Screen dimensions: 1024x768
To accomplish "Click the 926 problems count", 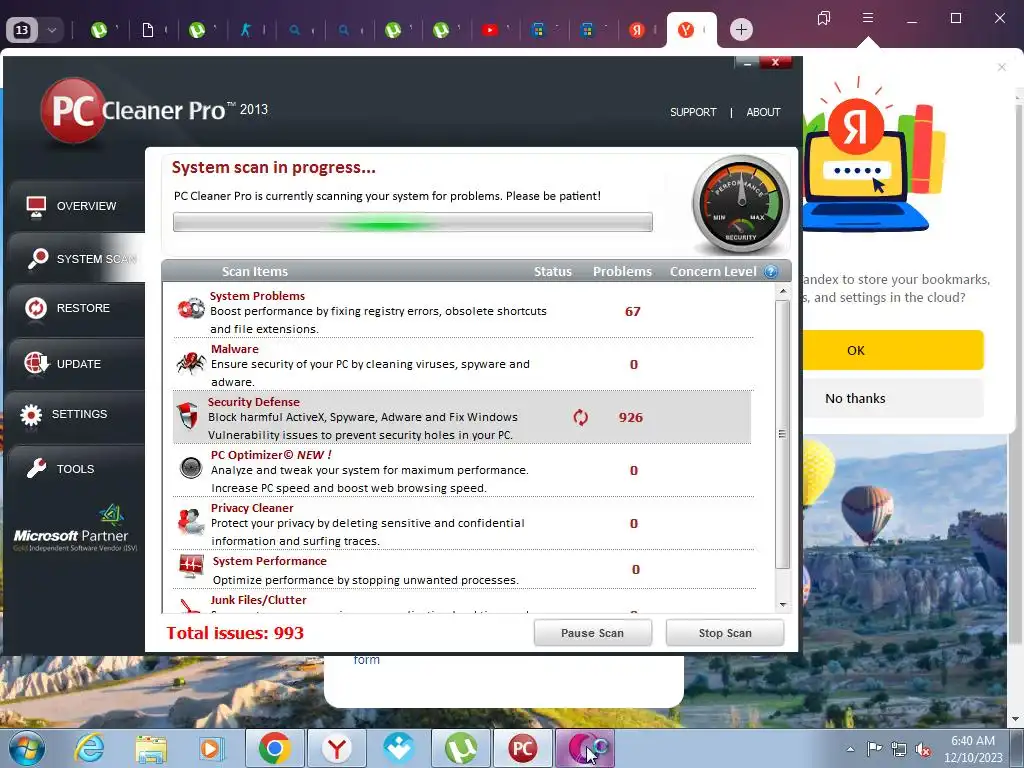I will pos(631,417).
